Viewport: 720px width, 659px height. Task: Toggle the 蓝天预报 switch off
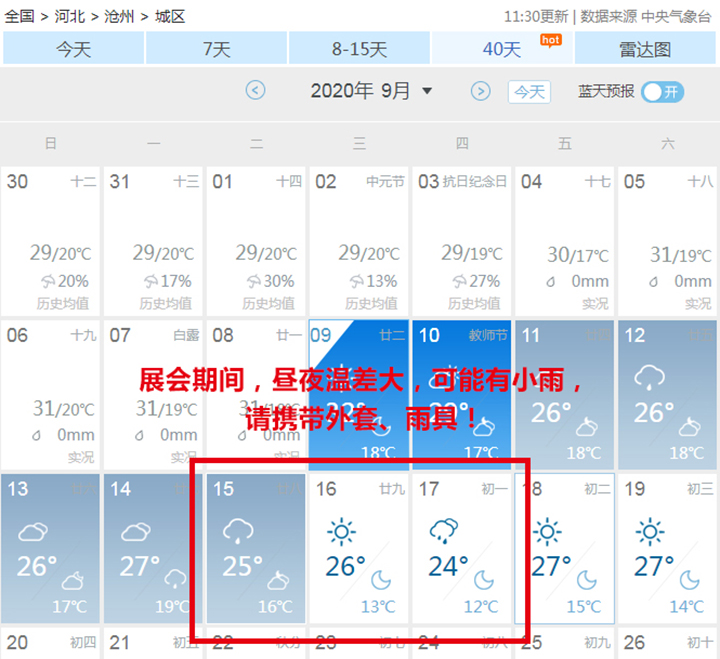(x=662, y=91)
